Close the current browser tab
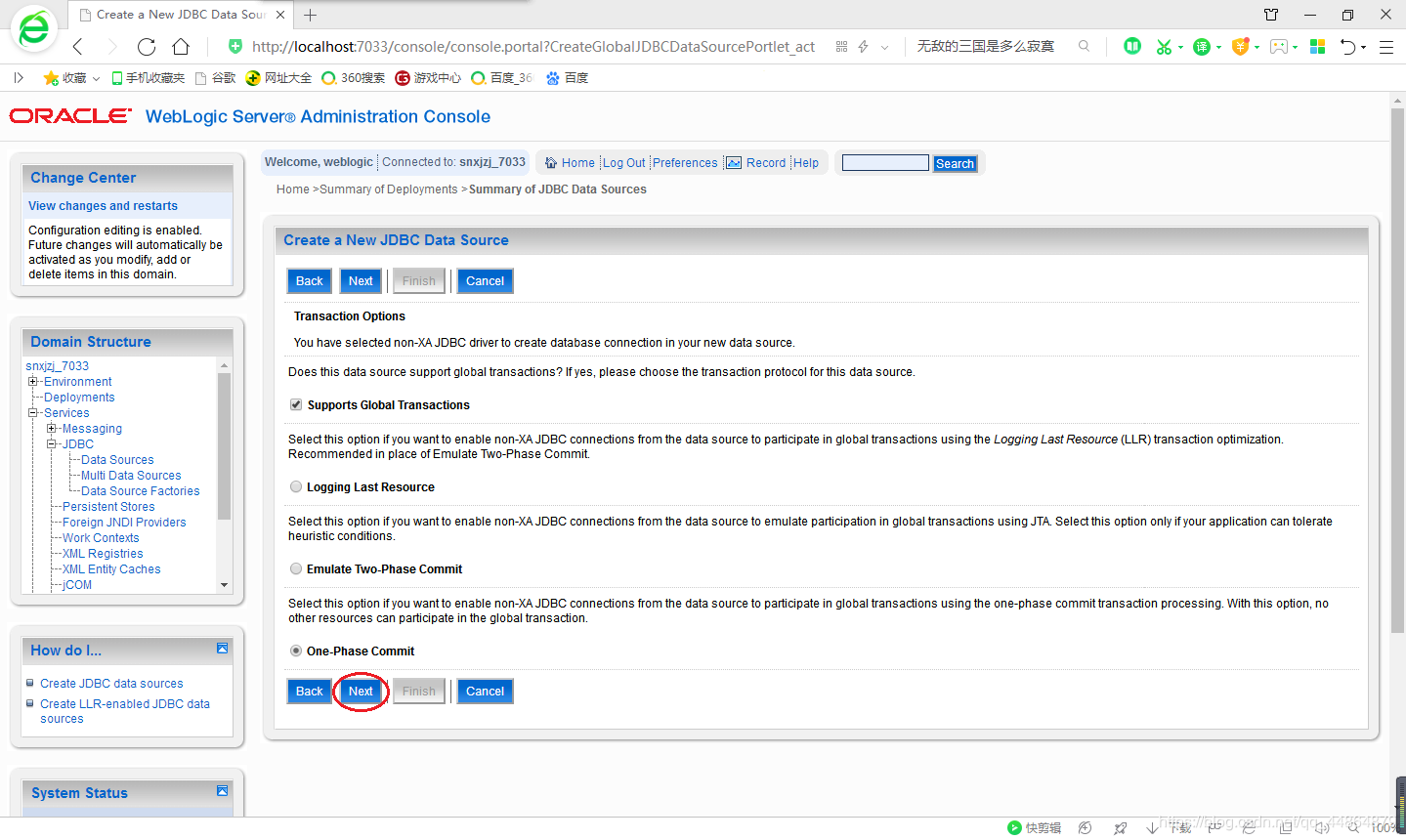Image resolution: width=1406 pixels, height=840 pixels. pyautogui.click(x=281, y=15)
